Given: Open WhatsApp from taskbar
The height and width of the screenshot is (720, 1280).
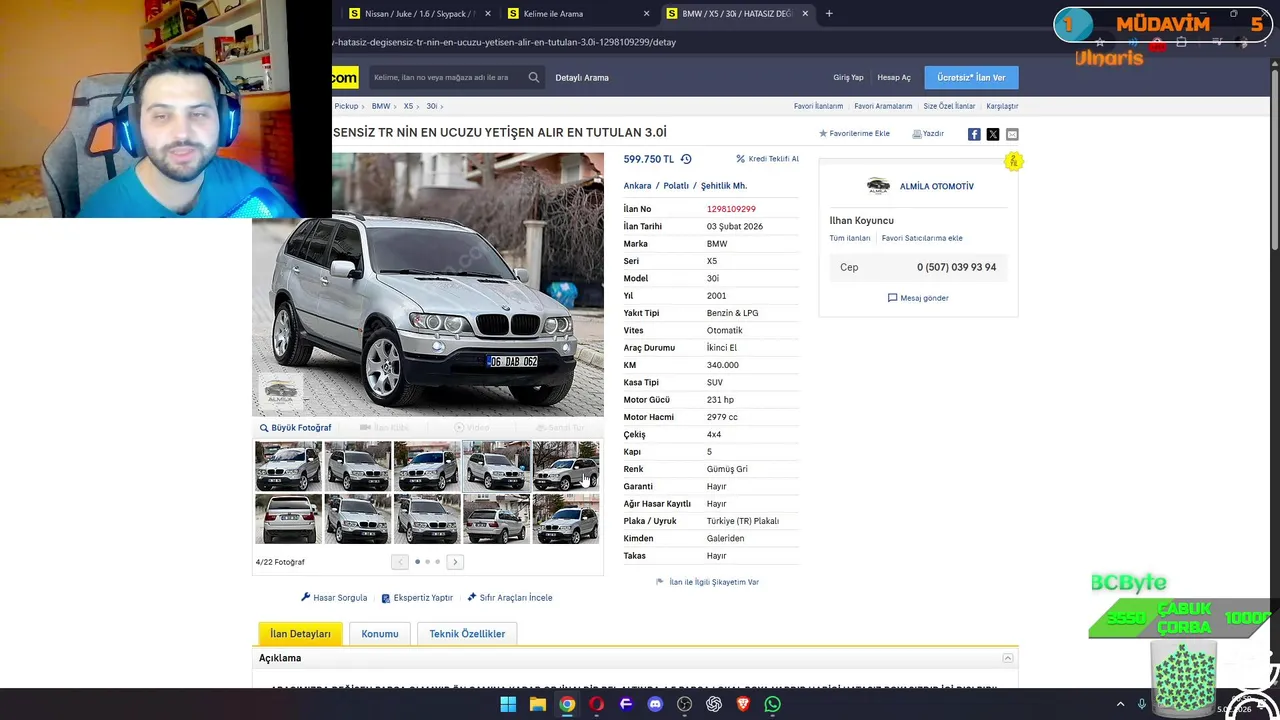Looking at the screenshot, I should coord(772,704).
